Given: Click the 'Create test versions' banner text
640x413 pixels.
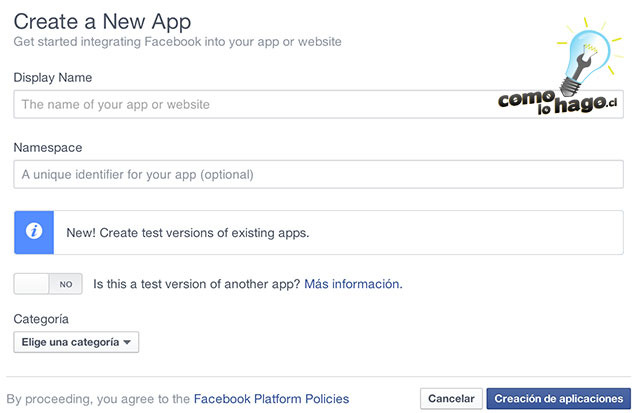Looking at the screenshot, I should coord(188,233).
